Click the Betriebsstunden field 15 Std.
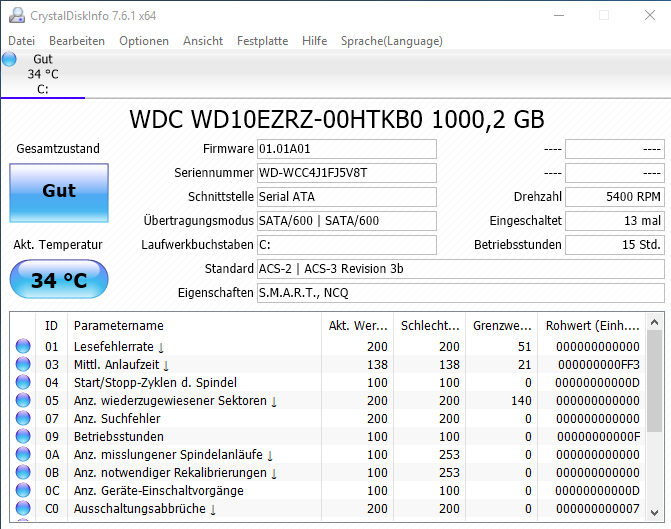This screenshot has width=671, height=529. (x=615, y=245)
